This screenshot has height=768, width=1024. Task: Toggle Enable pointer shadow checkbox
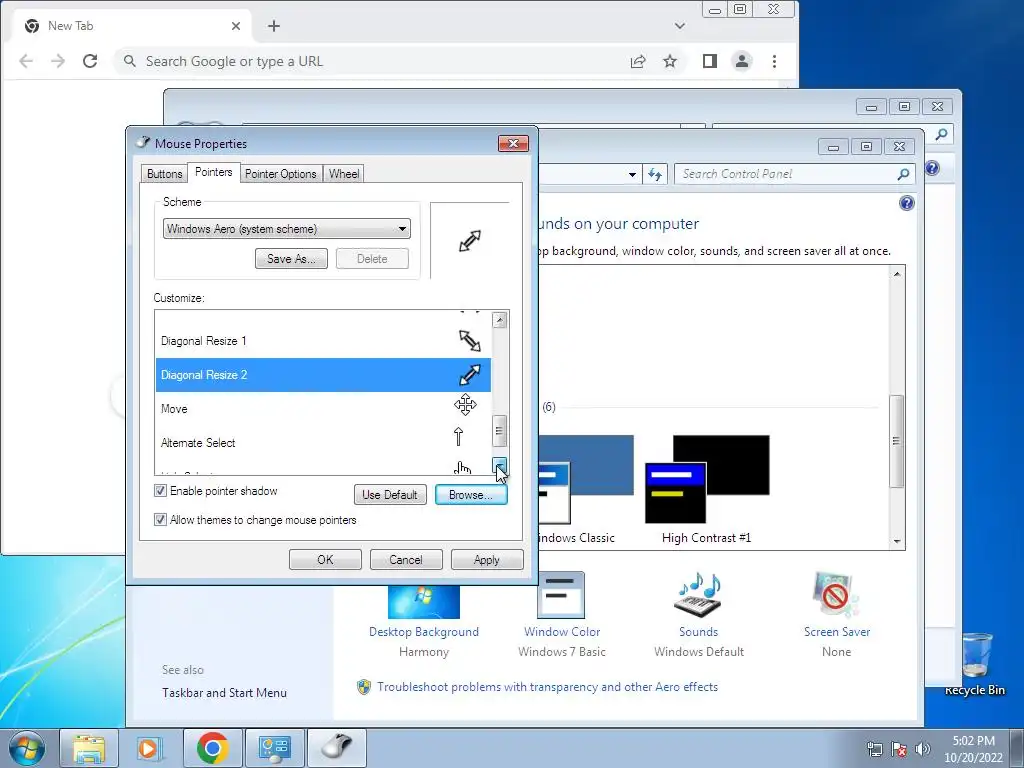coord(160,490)
